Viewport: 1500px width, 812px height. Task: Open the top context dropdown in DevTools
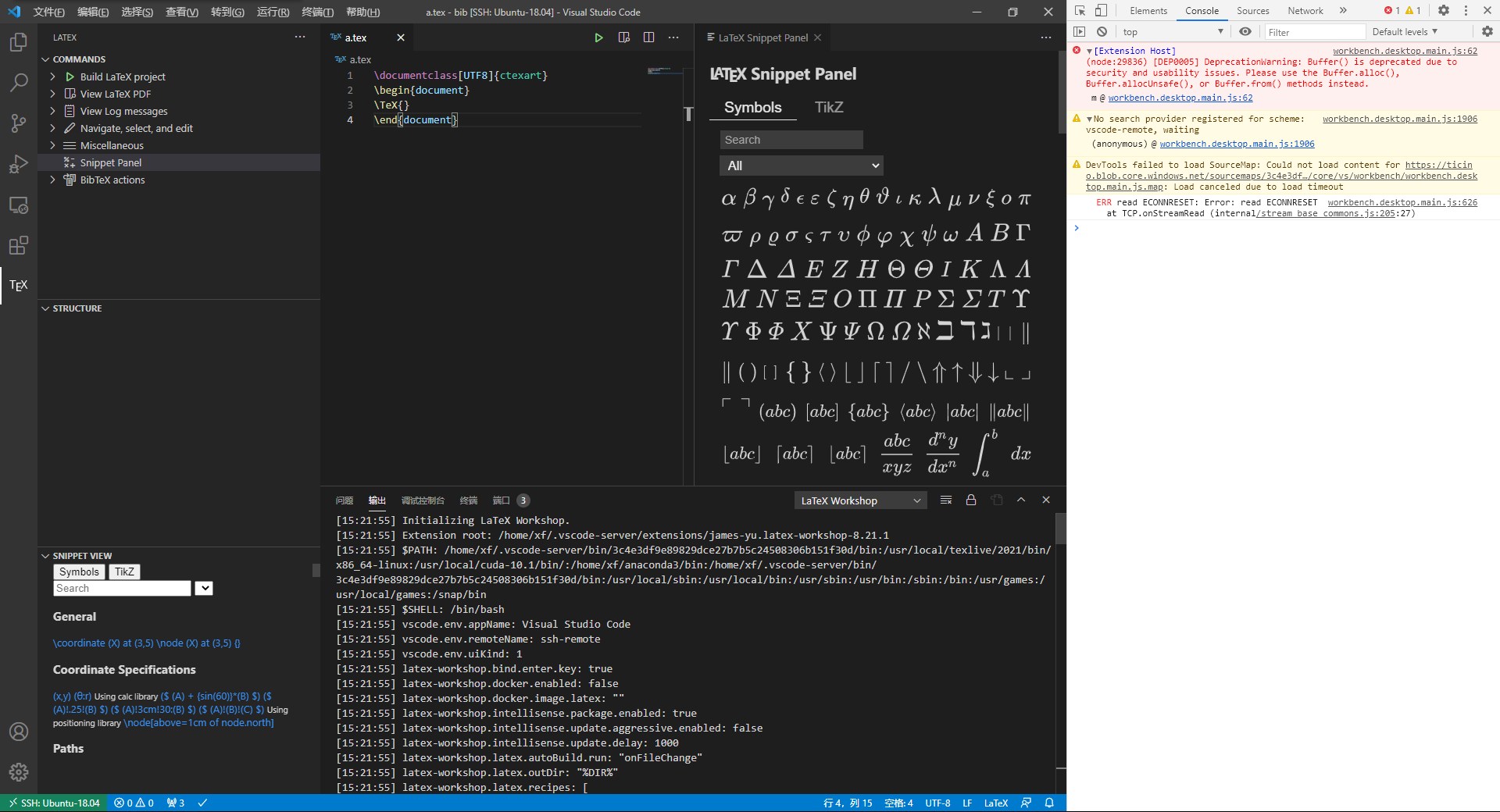(1173, 32)
